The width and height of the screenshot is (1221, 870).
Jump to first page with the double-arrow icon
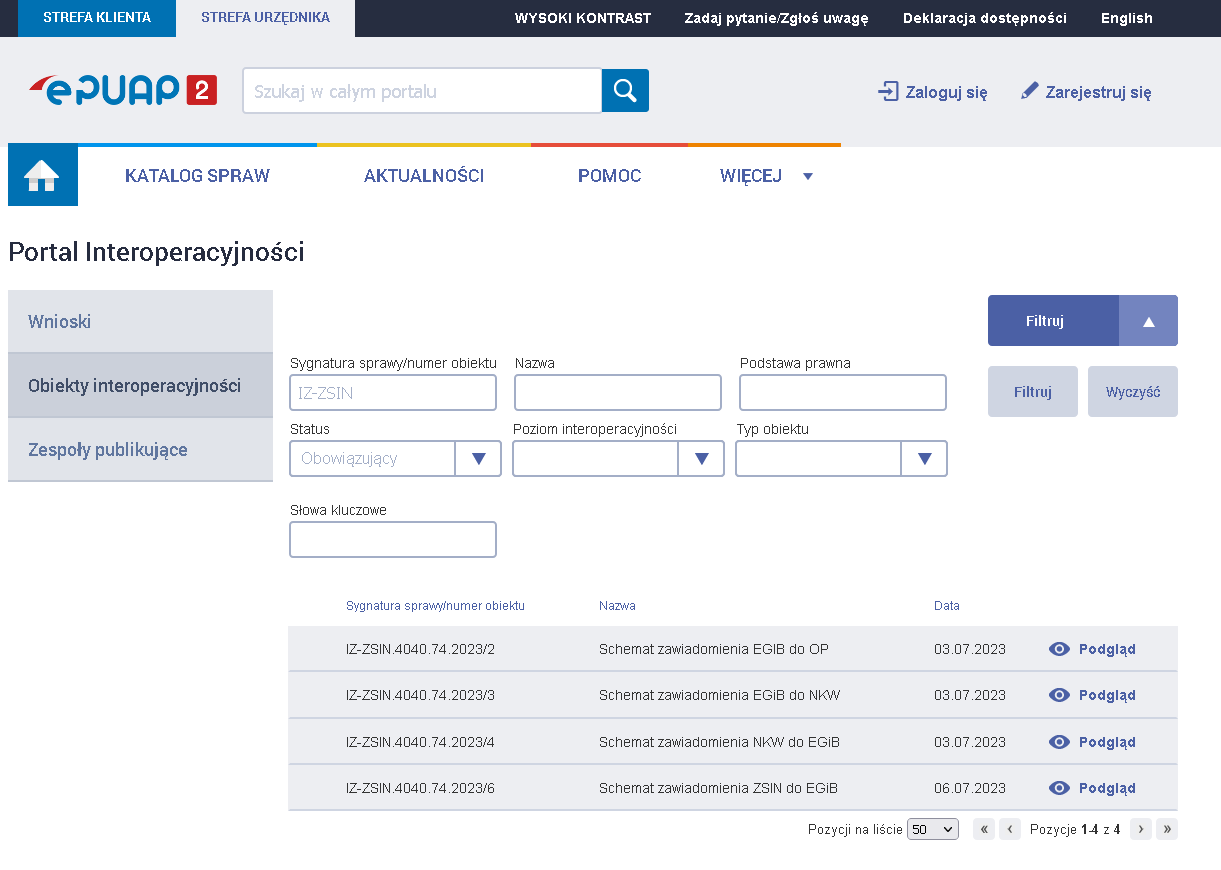coord(983,829)
